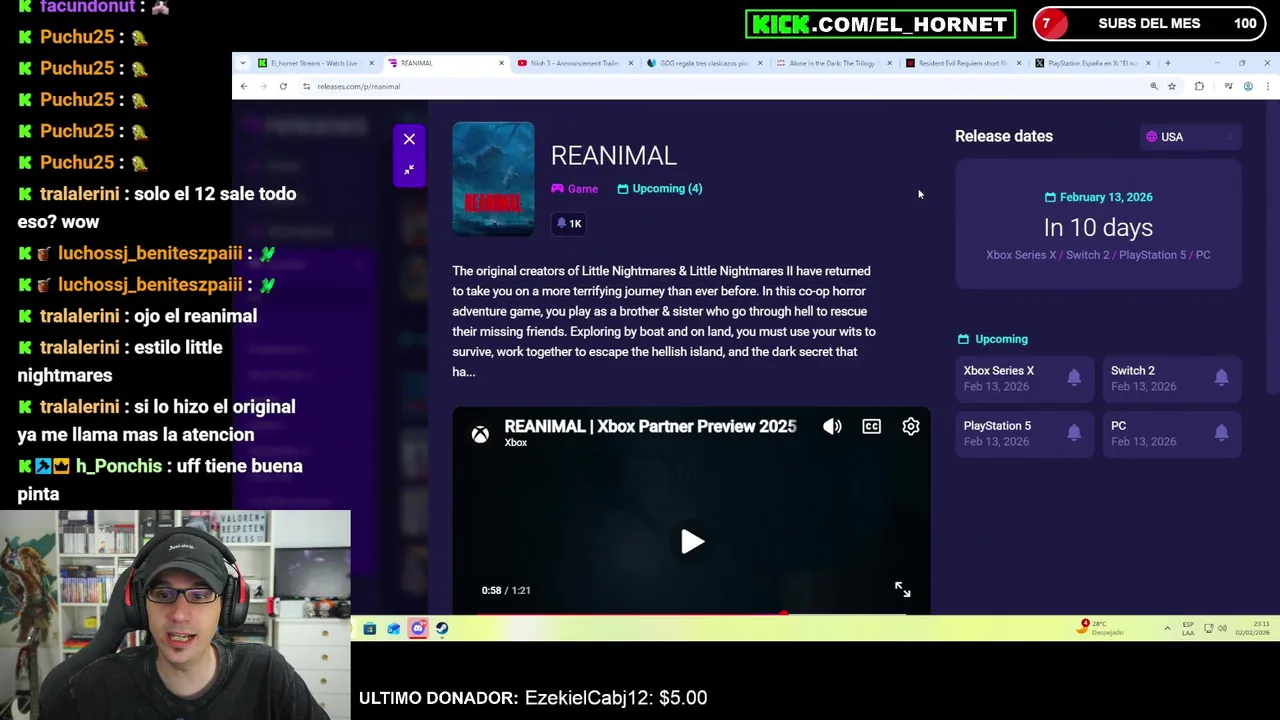Open the browser profile avatar

pyautogui.click(x=1248, y=87)
